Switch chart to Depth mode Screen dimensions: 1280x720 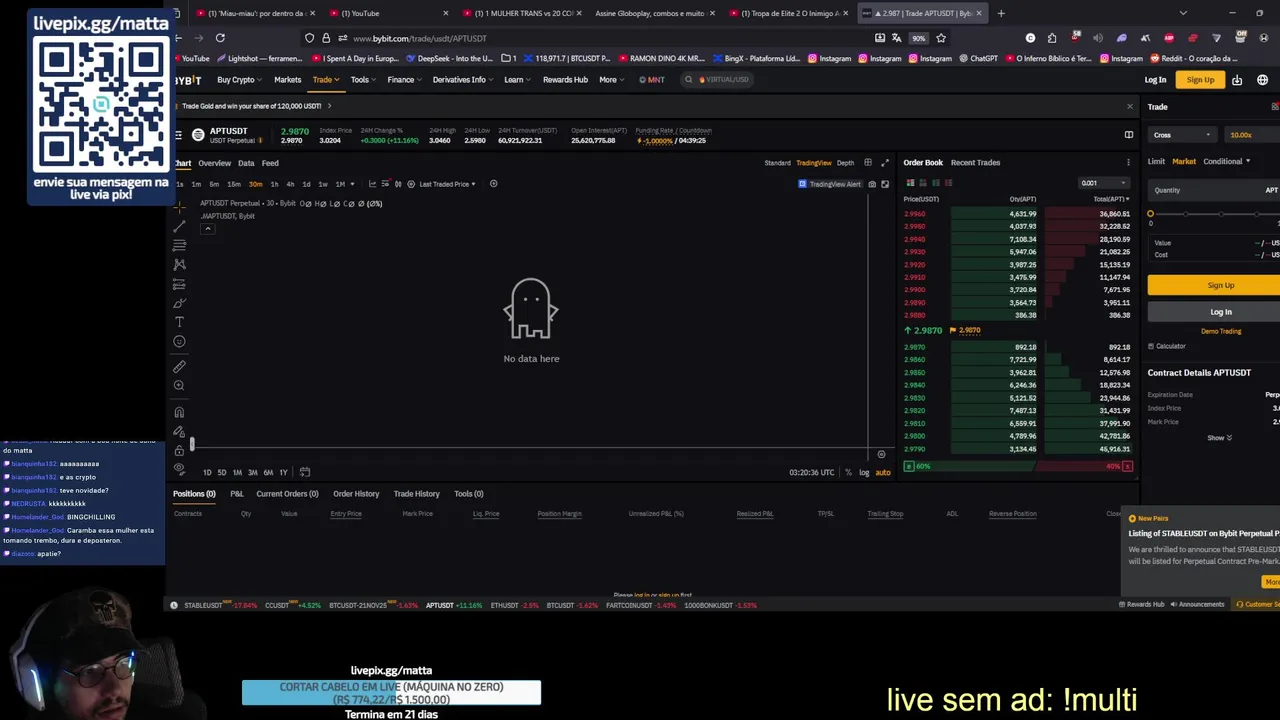[845, 163]
